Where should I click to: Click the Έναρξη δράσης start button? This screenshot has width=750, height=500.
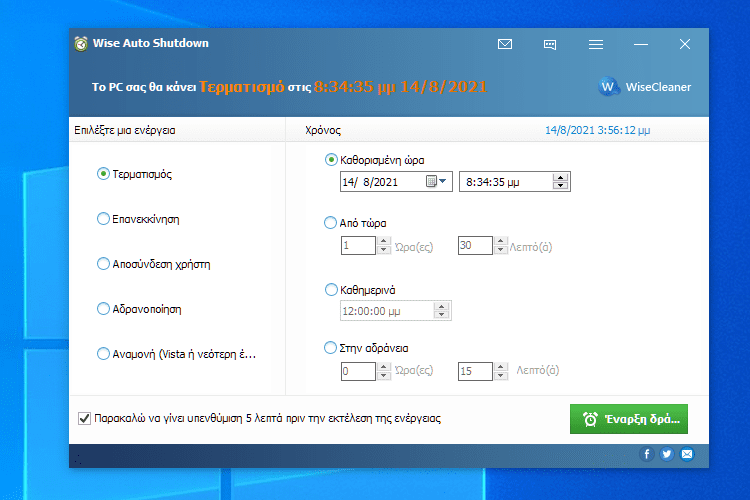coord(629,419)
